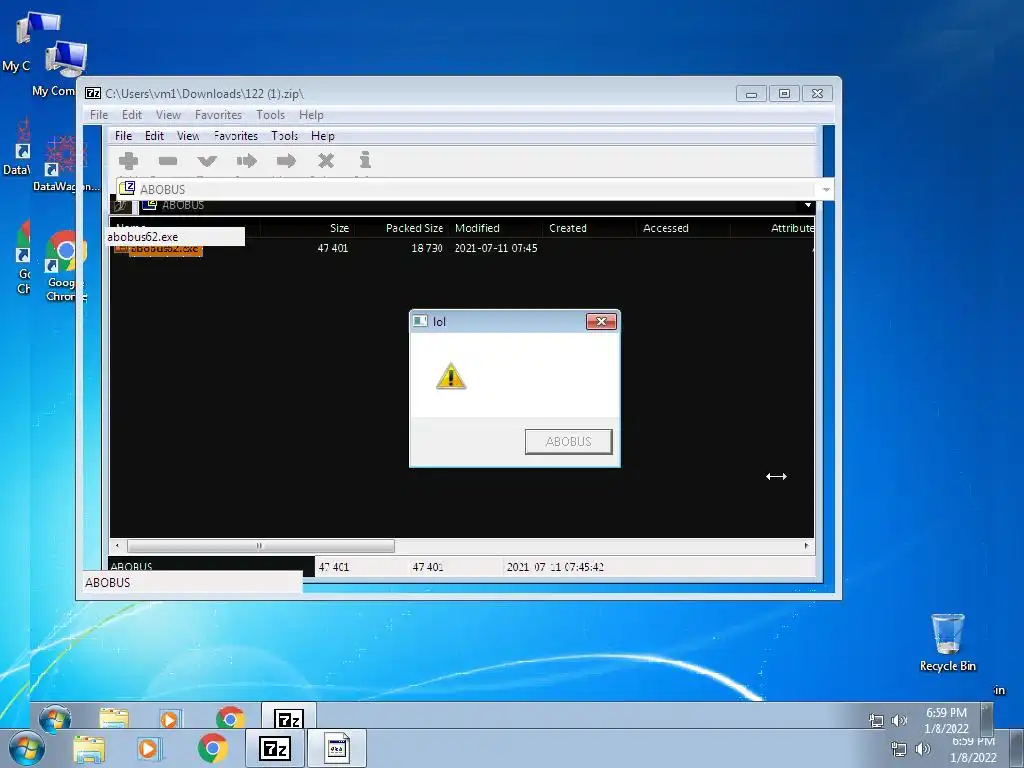Open the grayed File menu in upper menu bar
Image resolution: width=1024 pixels, height=768 pixels.
click(99, 115)
